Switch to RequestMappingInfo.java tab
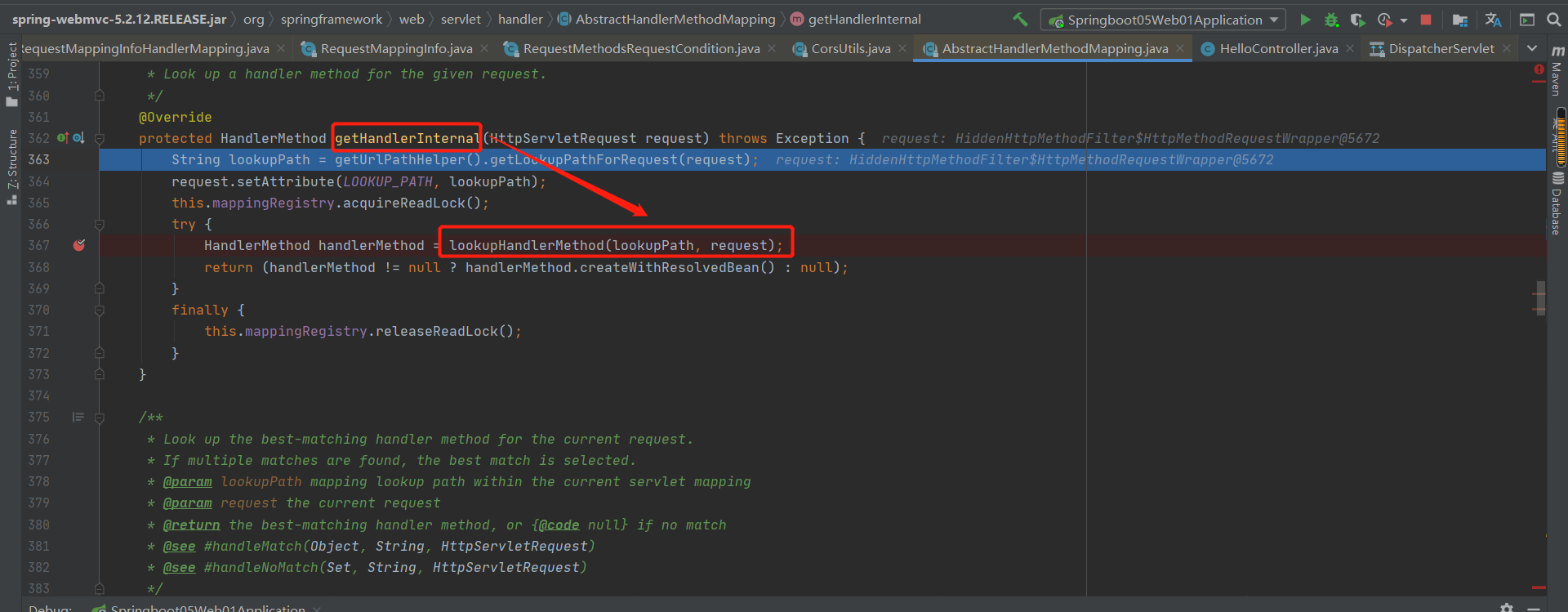The image size is (1568, 612). click(396, 49)
